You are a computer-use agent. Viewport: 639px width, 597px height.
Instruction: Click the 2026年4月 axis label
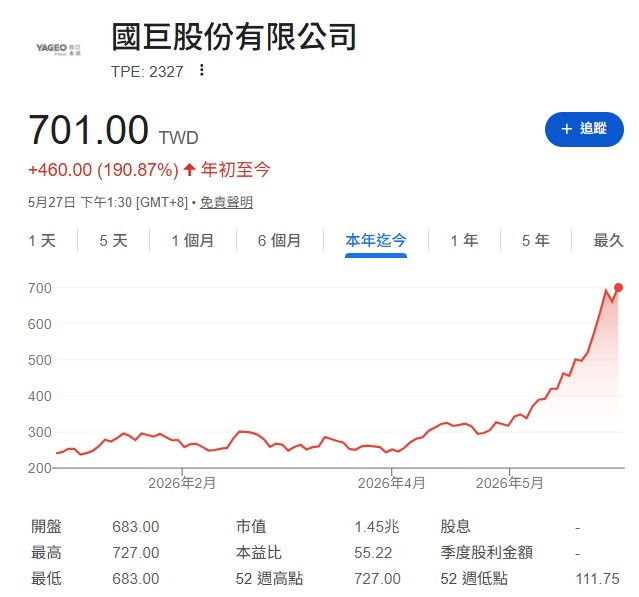(391, 483)
